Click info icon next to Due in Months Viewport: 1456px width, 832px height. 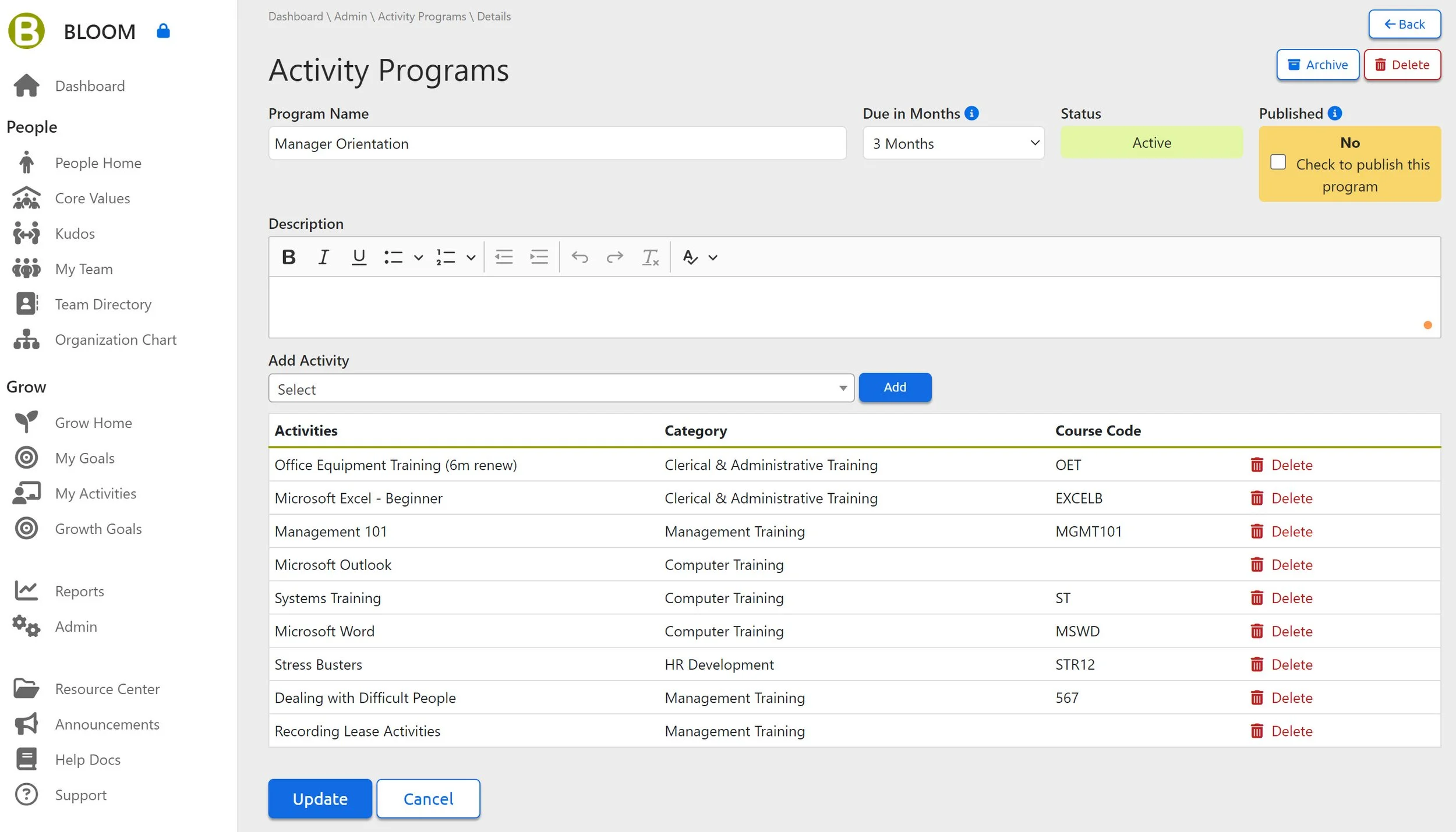pos(971,113)
